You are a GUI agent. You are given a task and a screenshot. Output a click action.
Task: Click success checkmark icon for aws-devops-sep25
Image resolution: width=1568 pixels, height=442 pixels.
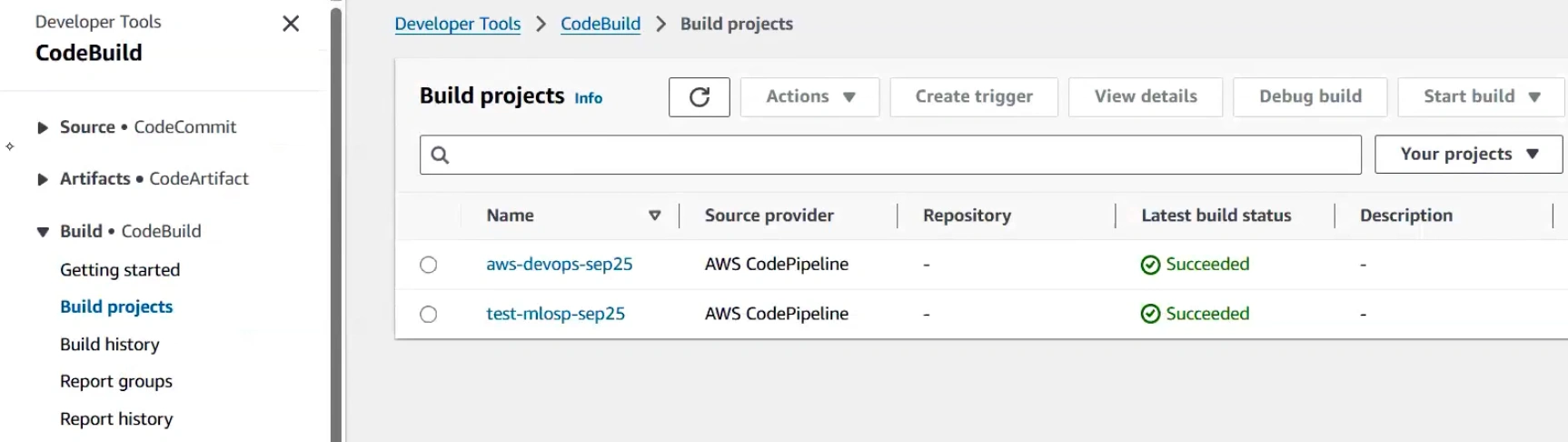[x=1150, y=265]
